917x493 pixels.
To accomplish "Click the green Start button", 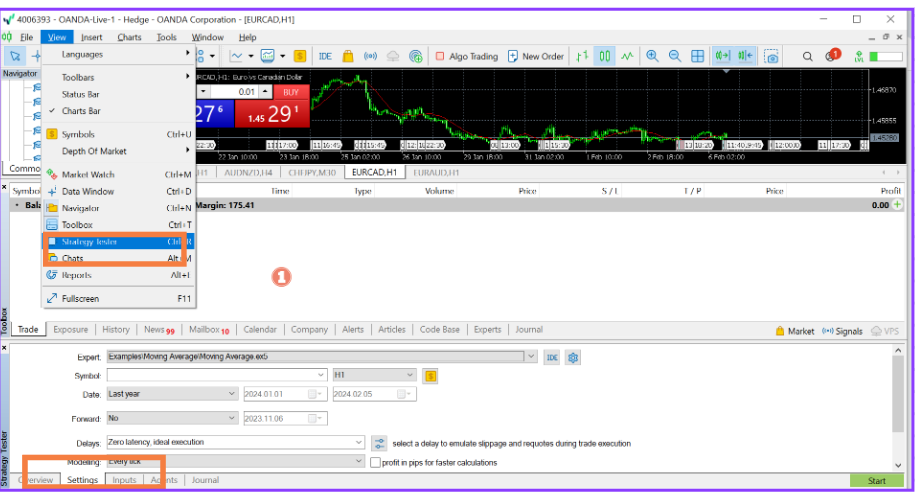I will tap(876, 481).
